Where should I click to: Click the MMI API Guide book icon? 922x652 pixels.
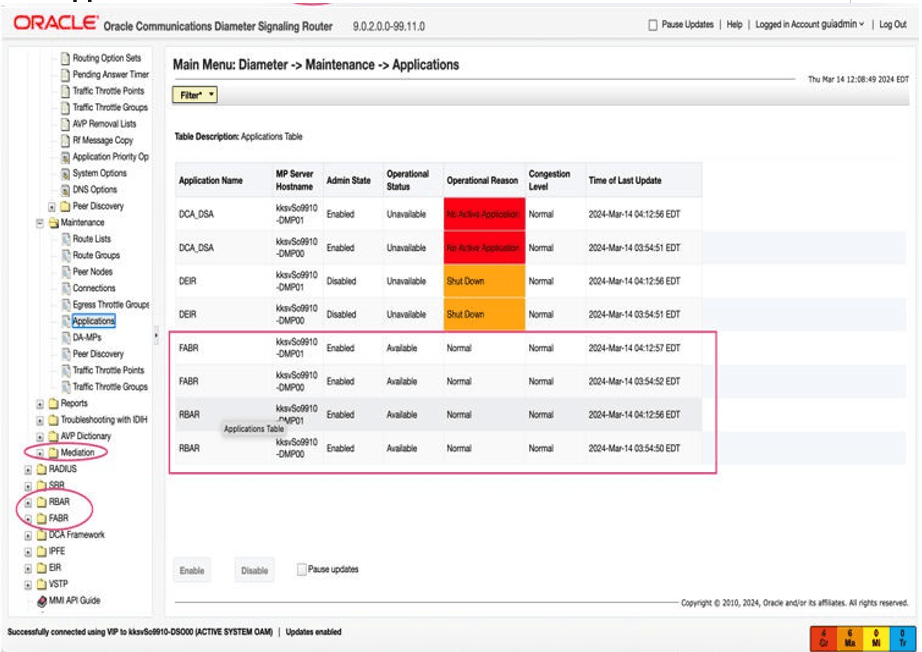(x=42, y=601)
